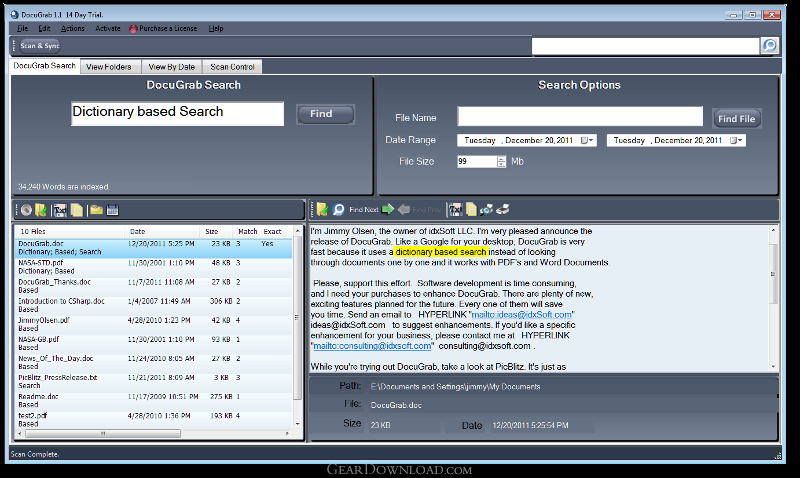The width and height of the screenshot is (800, 478).
Task: Open the mailto:ideas@idxSoft.com link
Action: [x=521, y=315]
